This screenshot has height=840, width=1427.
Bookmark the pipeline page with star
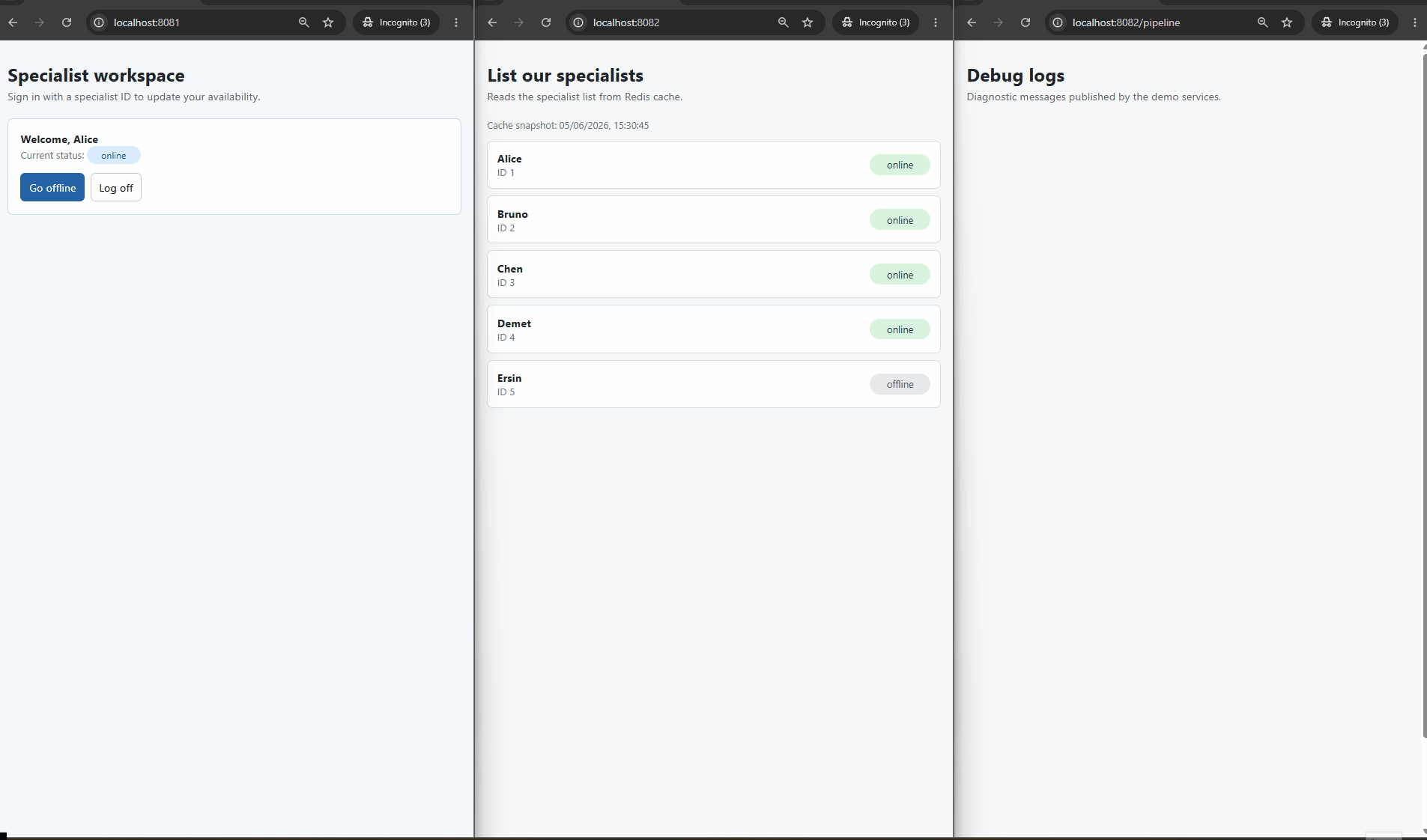coord(1287,22)
